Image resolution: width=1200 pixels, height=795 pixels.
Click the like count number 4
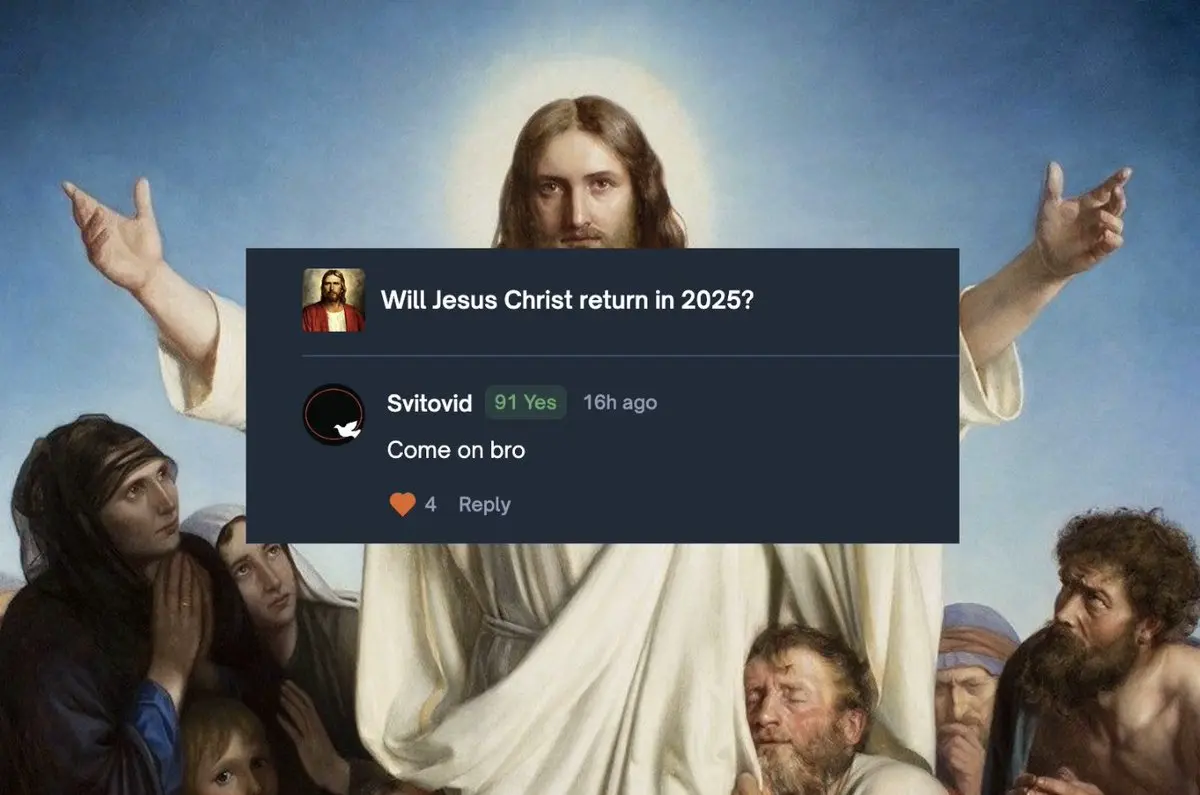(x=430, y=505)
